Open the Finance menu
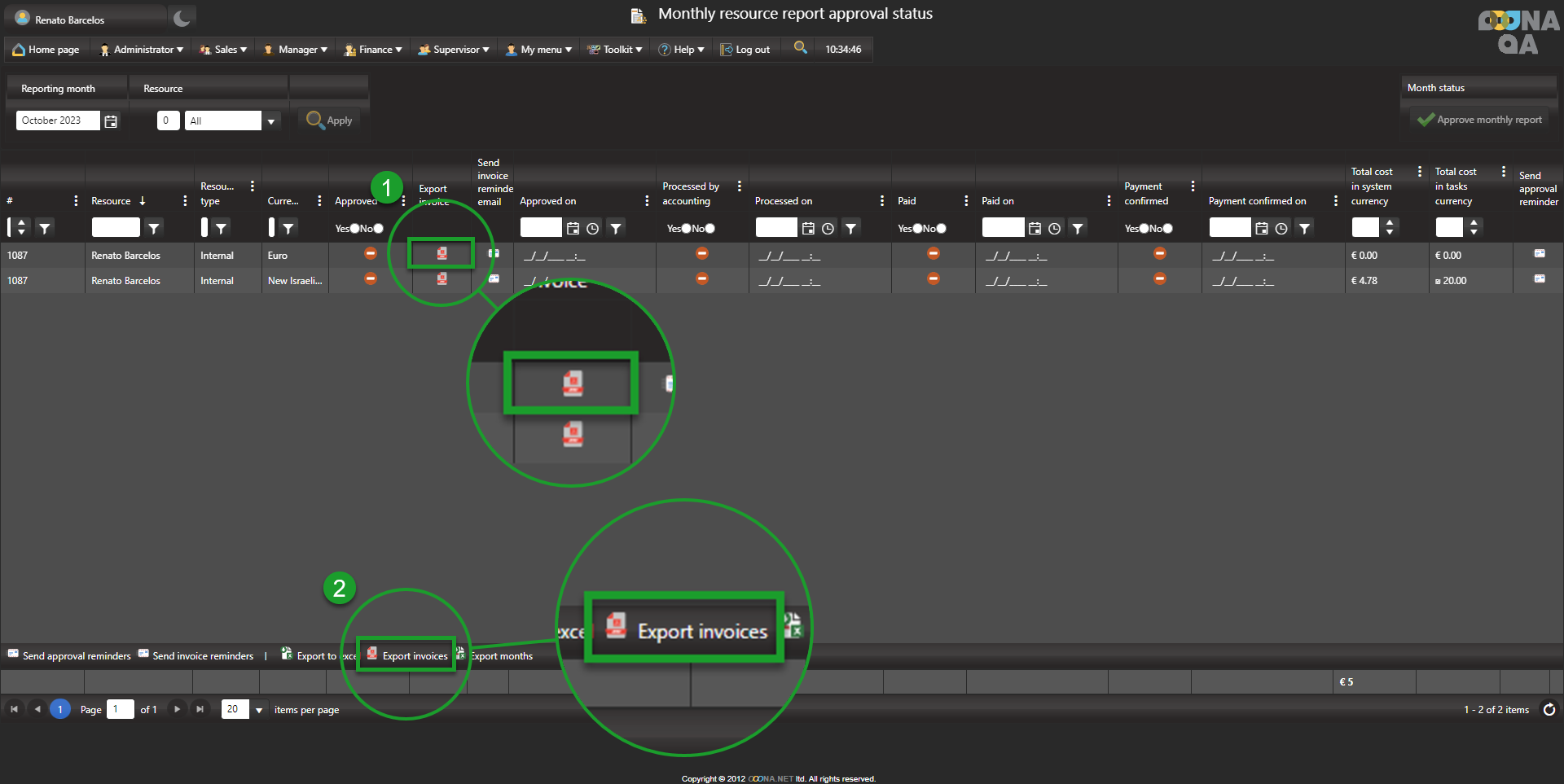 pos(374,50)
